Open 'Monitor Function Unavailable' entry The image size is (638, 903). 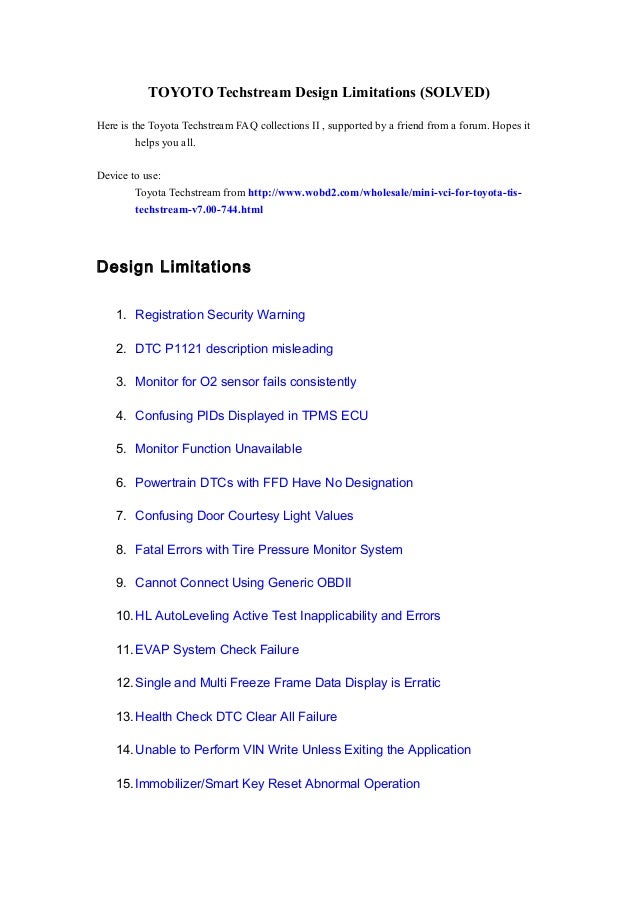[x=218, y=449]
